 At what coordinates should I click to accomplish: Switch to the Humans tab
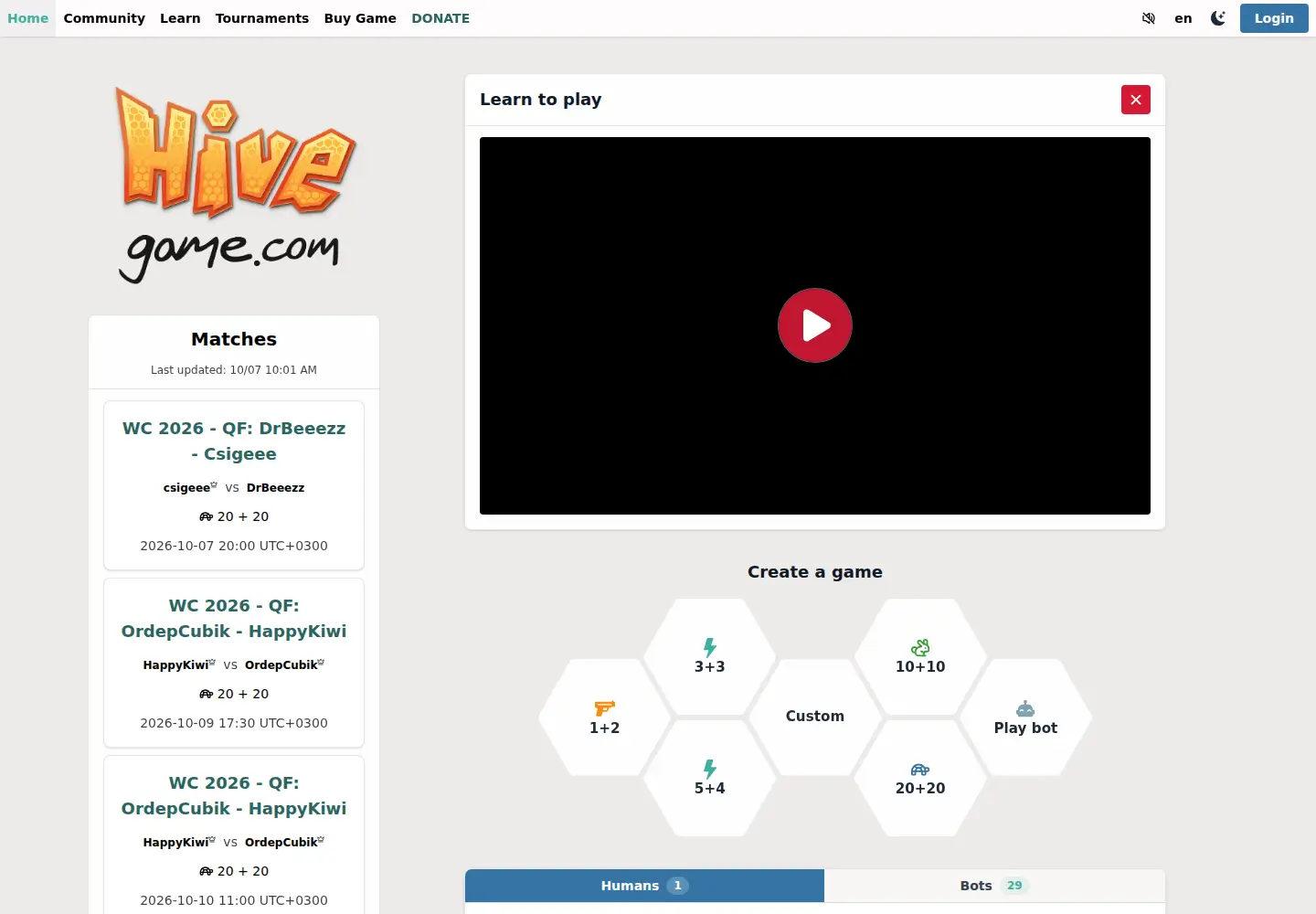coord(644,886)
